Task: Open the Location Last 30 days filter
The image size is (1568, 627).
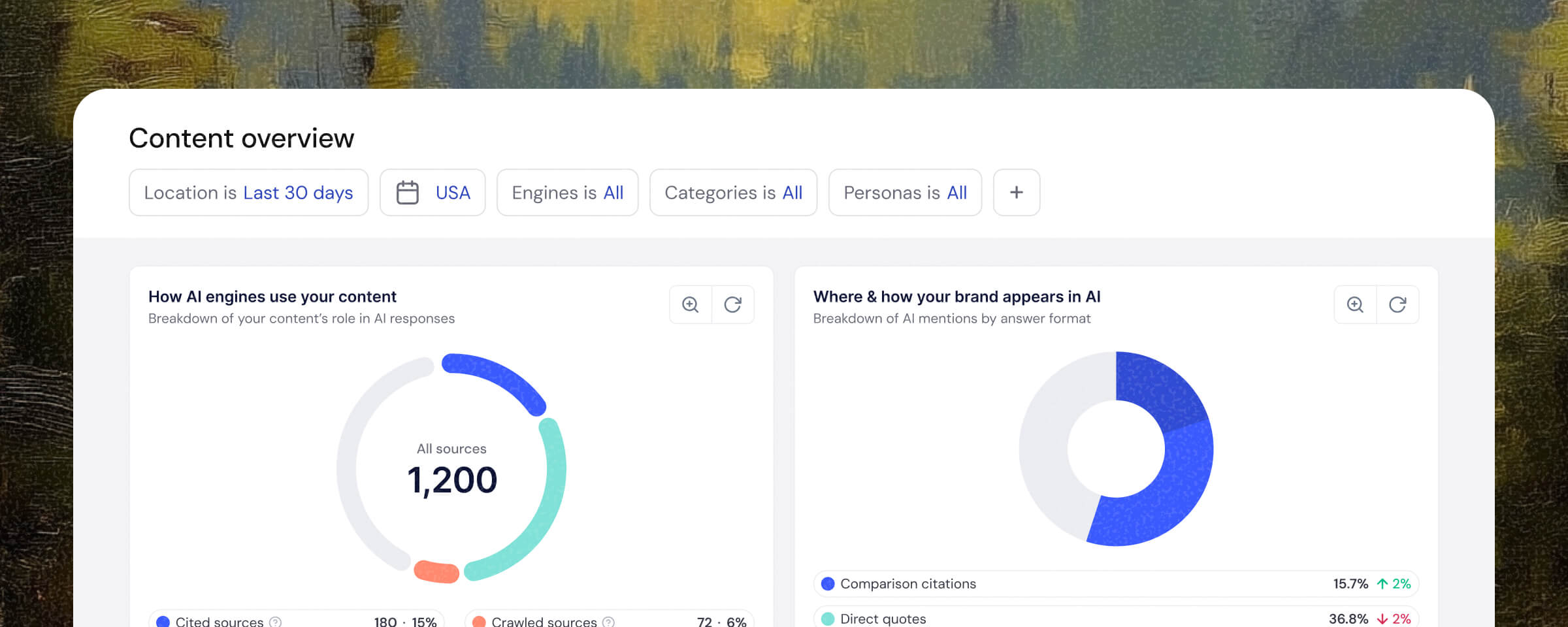Action: pos(248,193)
